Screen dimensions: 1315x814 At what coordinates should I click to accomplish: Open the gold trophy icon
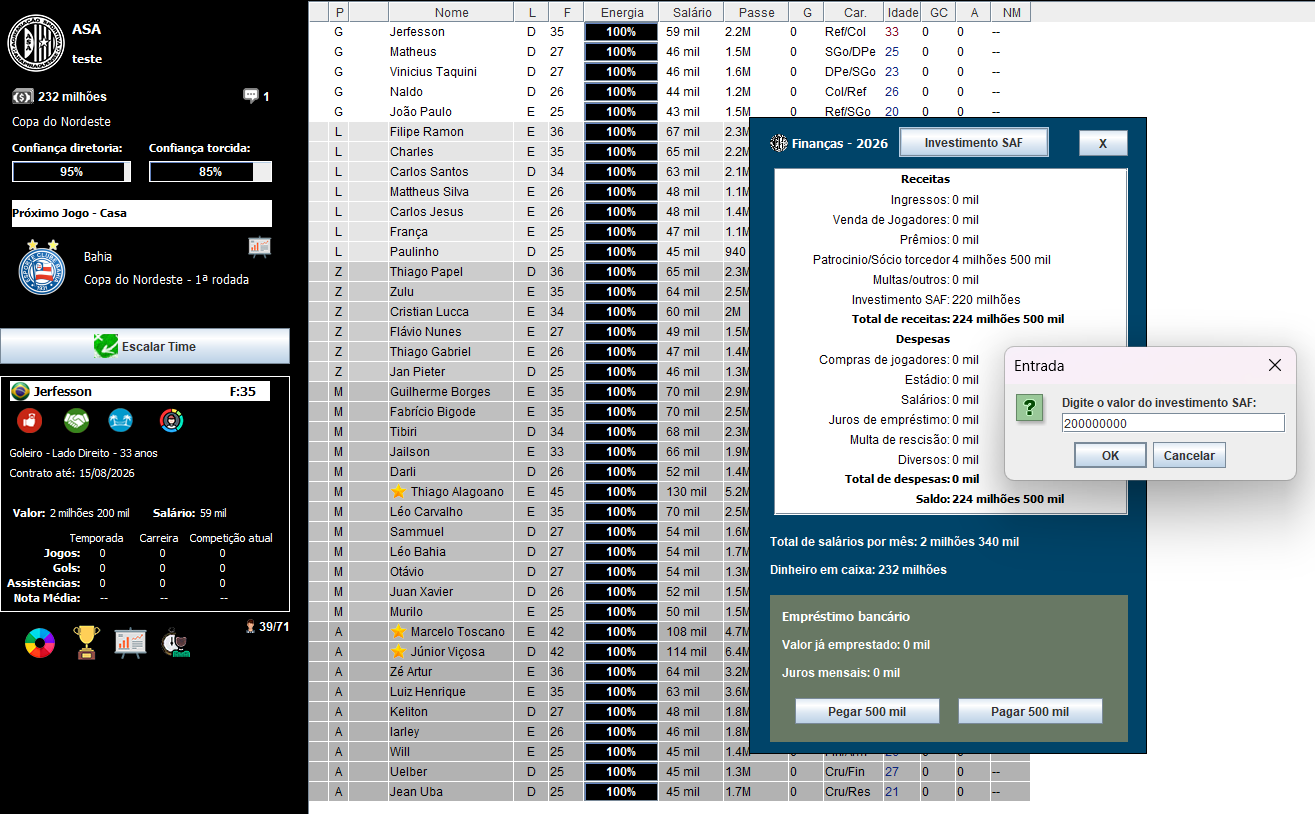coord(87,642)
